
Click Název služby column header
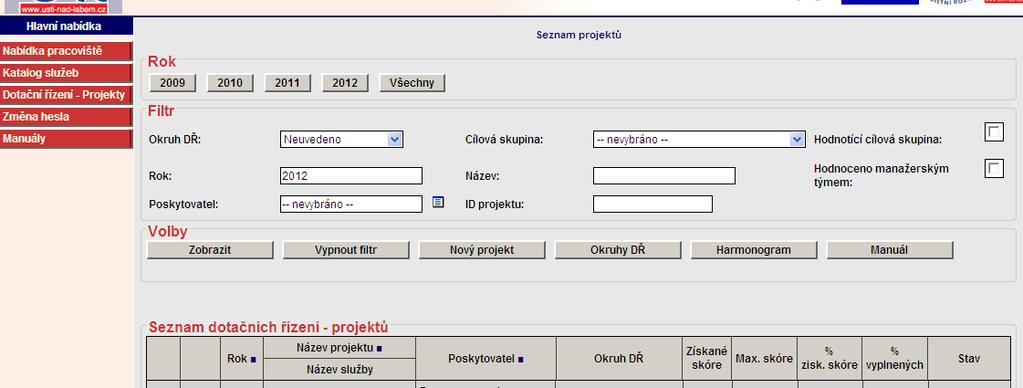click(x=339, y=370)
